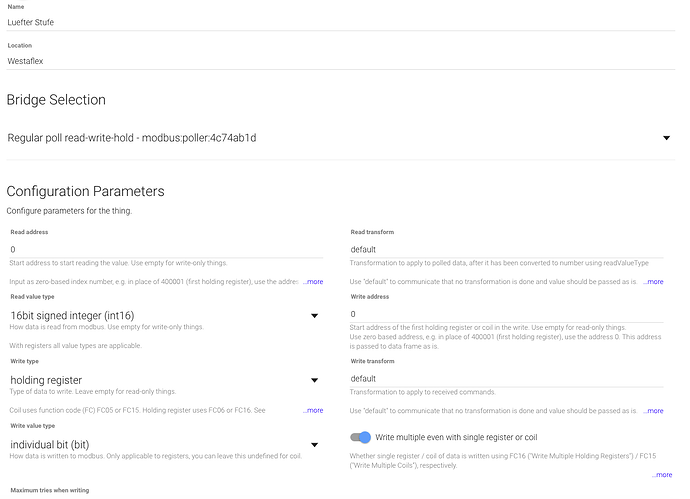690x499 pixels.
Task: Expand '...more' under Write type description
Action: [313, 410]
